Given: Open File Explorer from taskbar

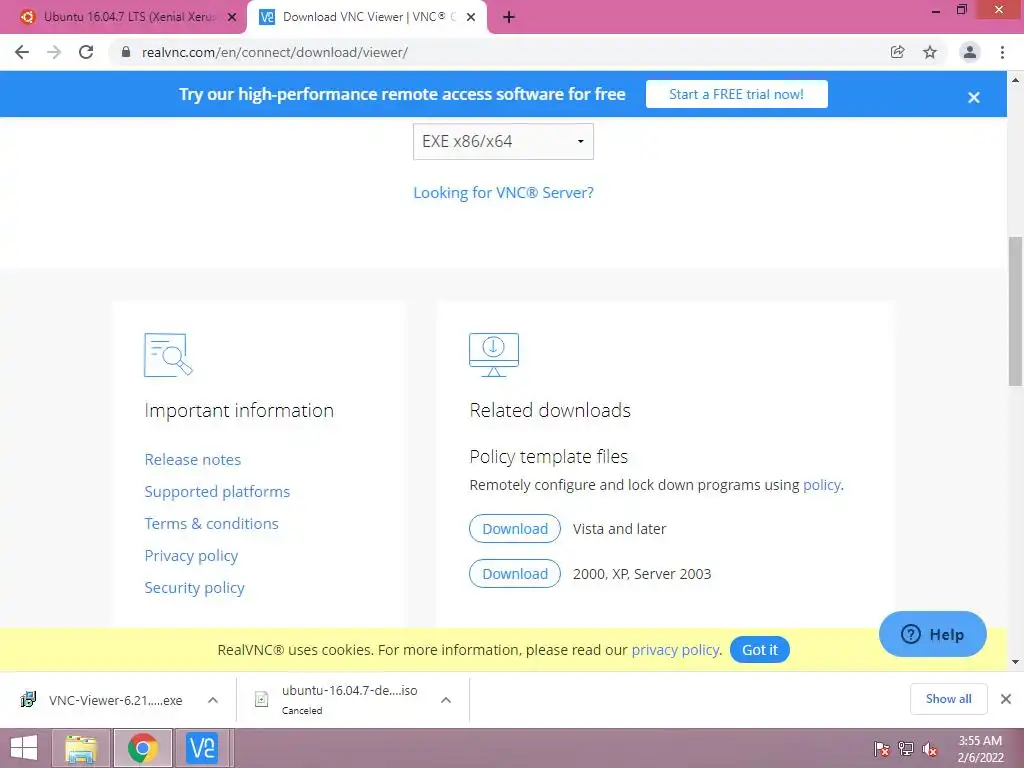Looking at the screenshot, I should pyautogui.click(x=81, y=748).
